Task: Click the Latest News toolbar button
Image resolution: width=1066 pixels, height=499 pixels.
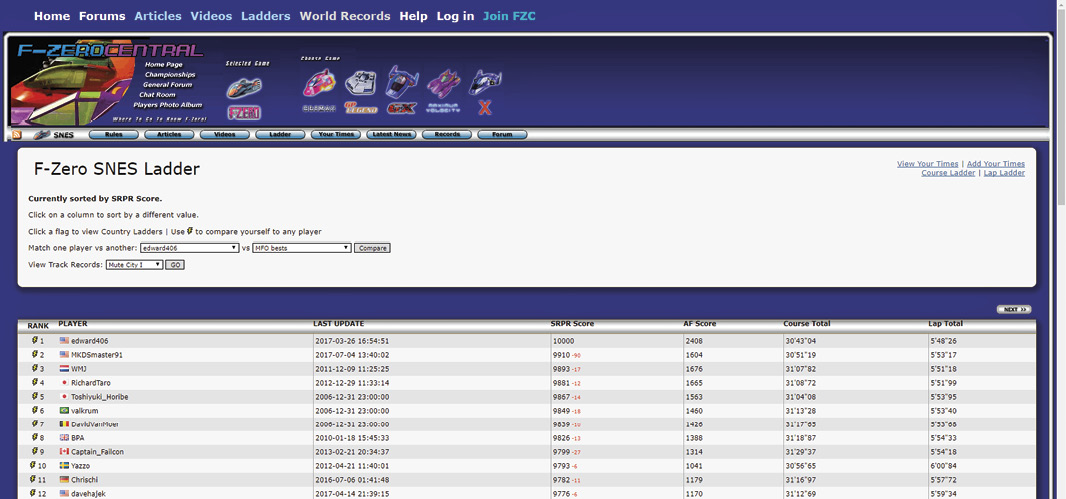Action: click(392, 135)
